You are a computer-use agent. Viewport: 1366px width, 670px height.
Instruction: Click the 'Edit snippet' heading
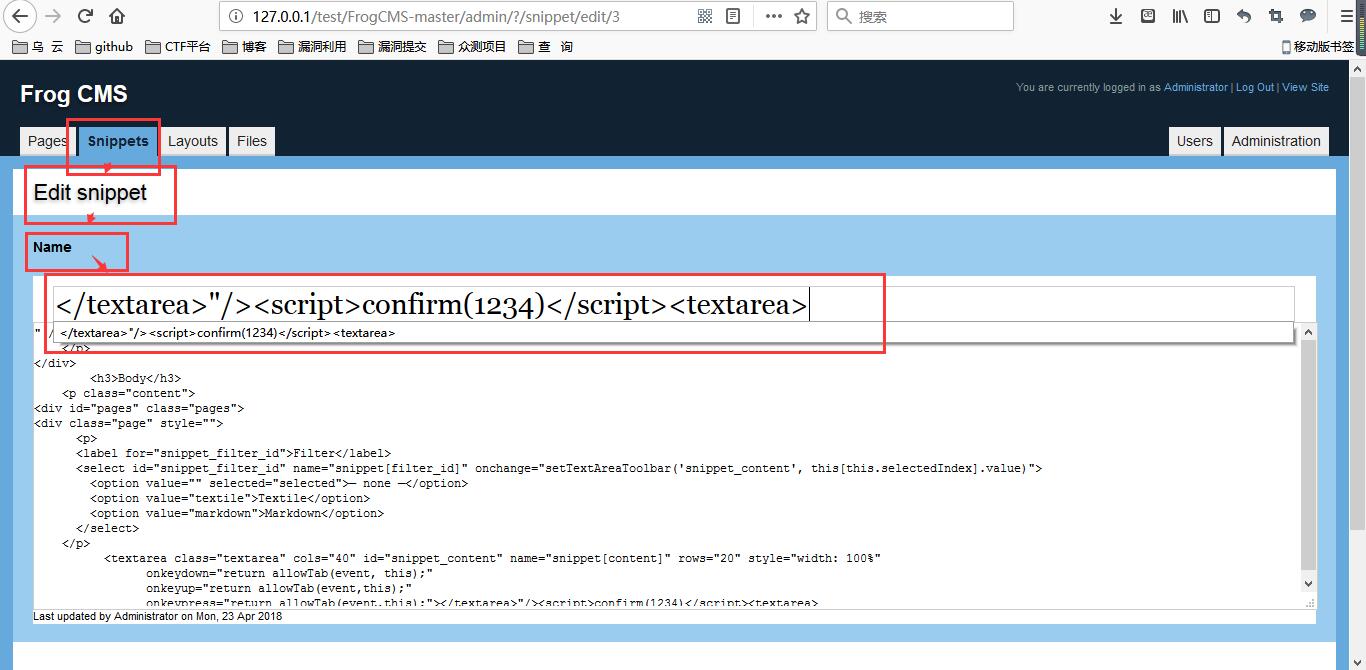point(90,192)
